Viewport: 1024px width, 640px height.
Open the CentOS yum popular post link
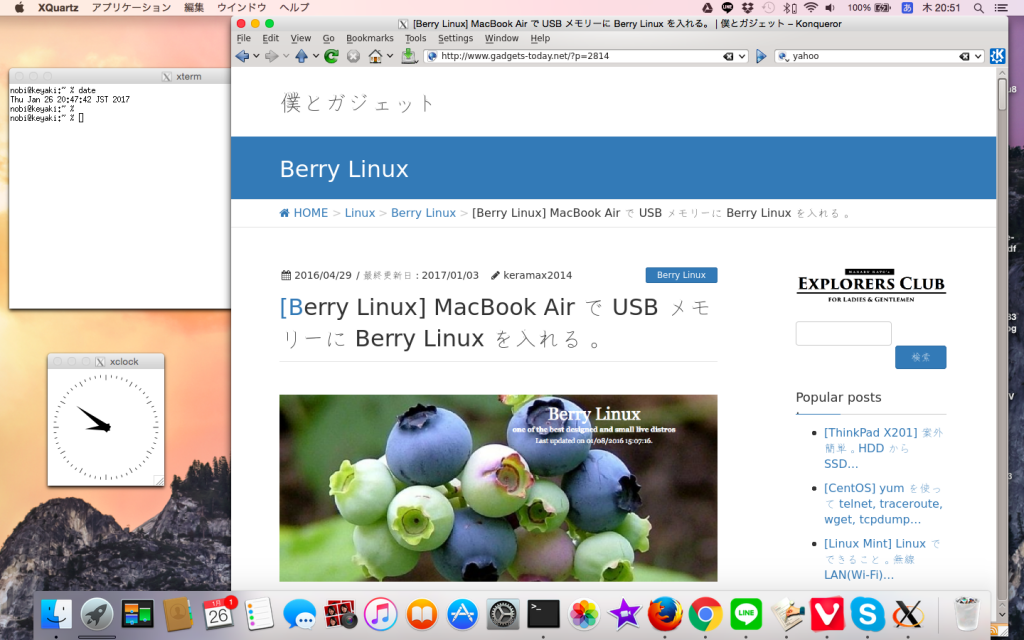883,504
